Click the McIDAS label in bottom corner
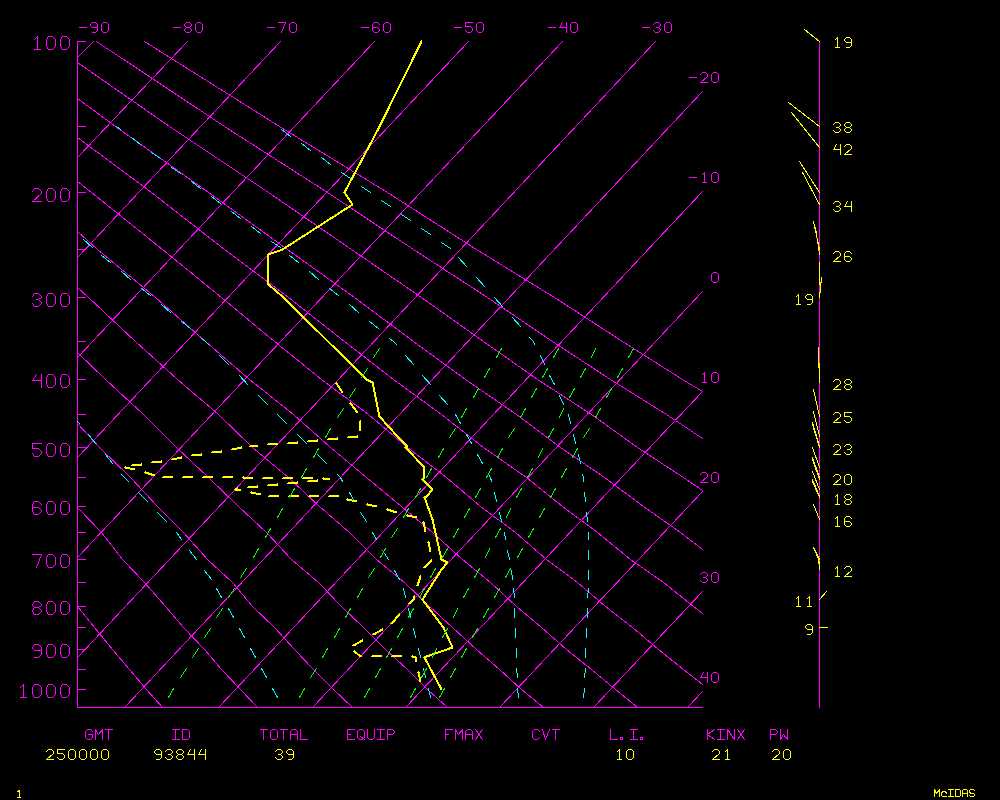 pyautogui.click(x=953, y=793)
